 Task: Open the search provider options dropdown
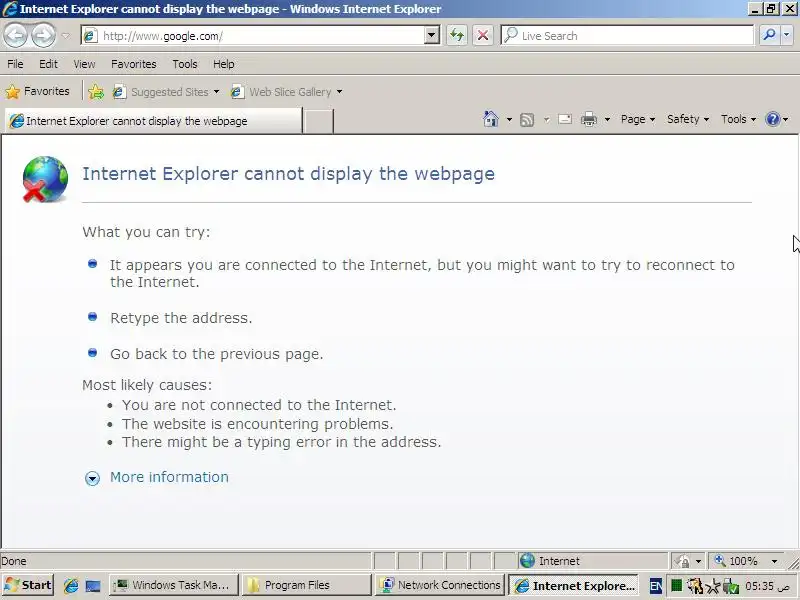787,35
